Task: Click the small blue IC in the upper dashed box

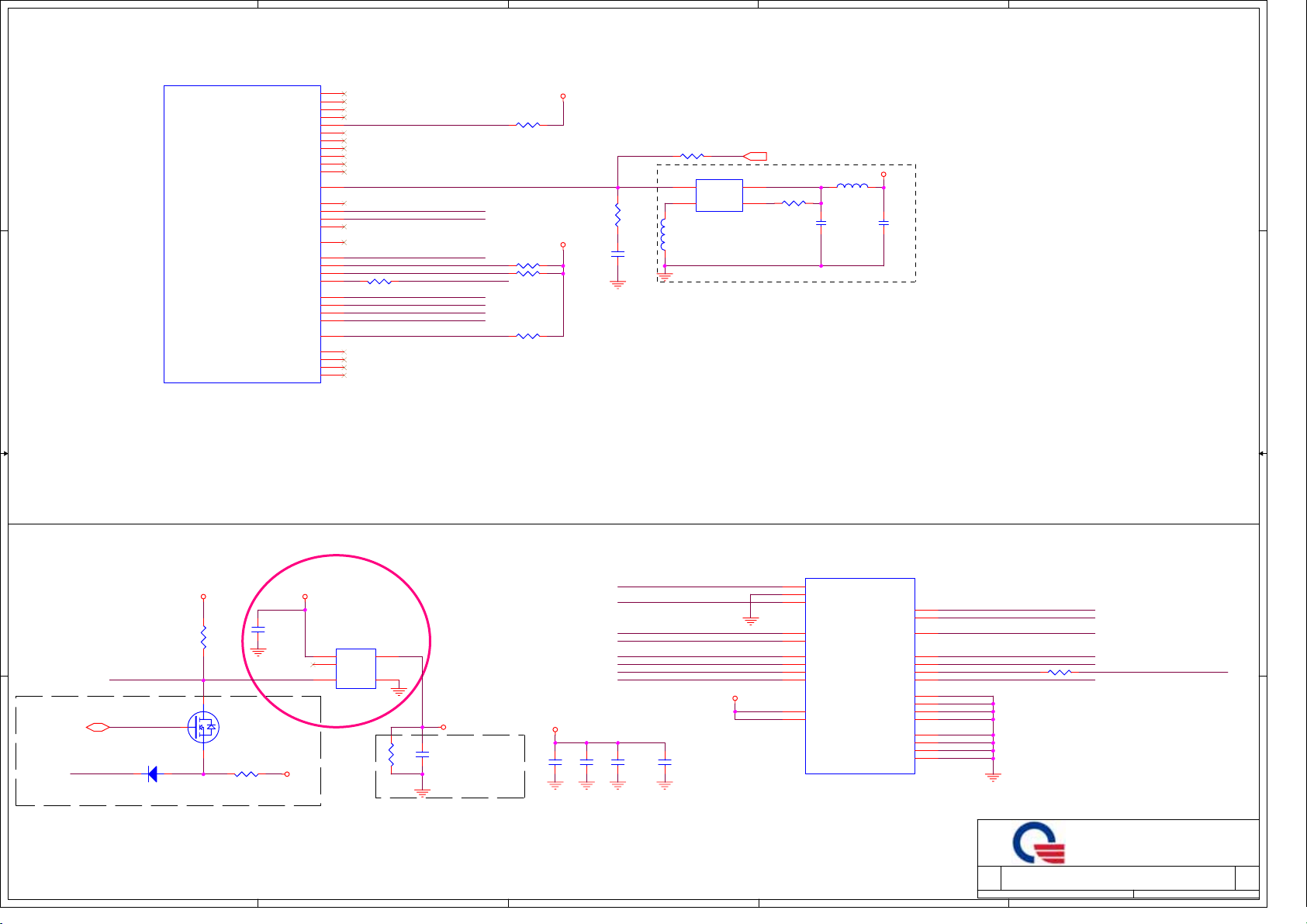Action: pyautogui.click(x=719, y=196)
